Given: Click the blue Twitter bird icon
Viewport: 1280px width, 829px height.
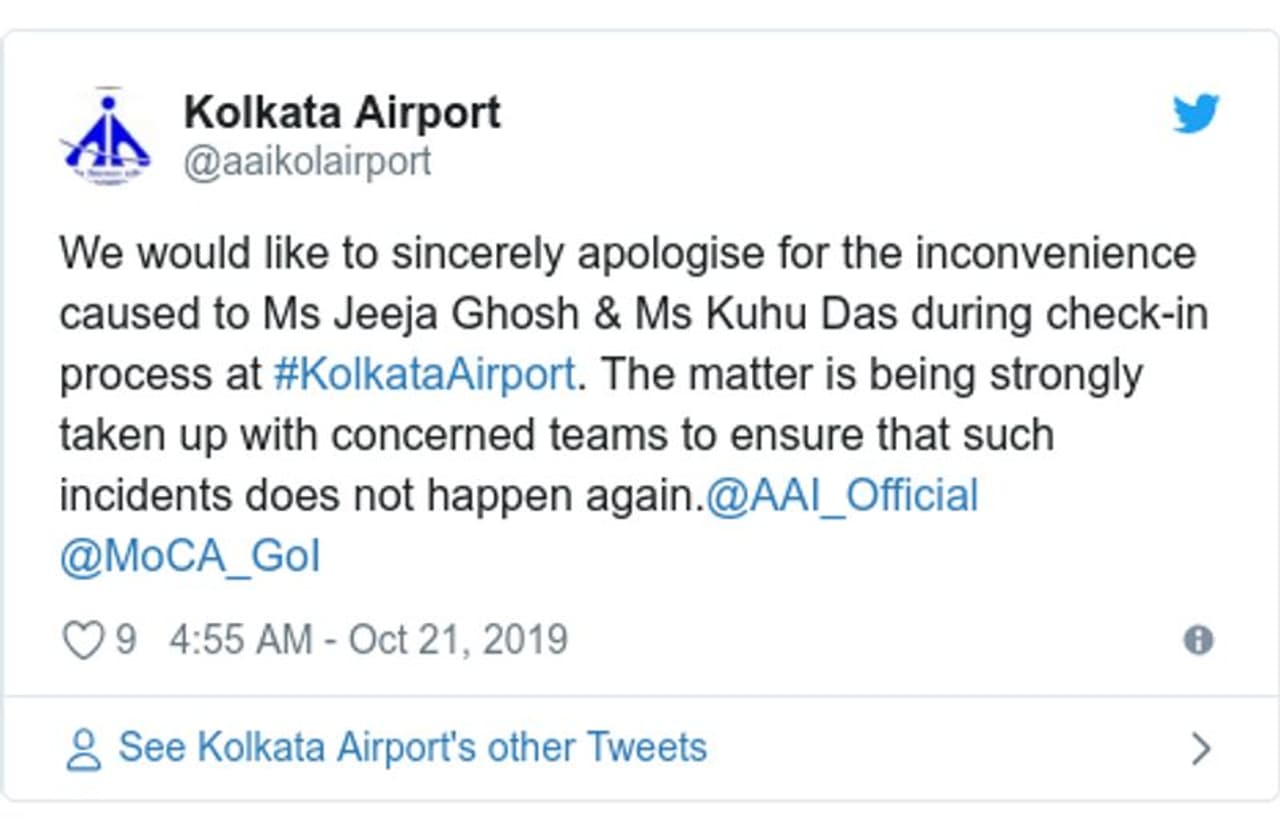Looking at the screenshot, I should (1196, 114).
